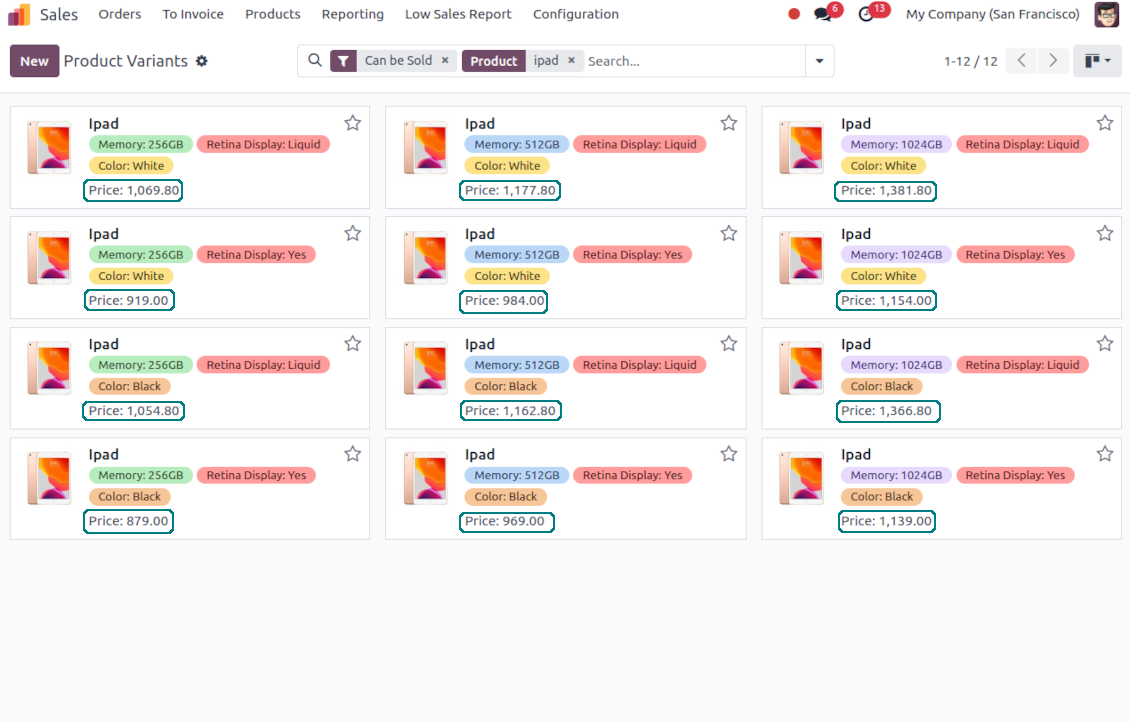Viewport: 1130px width, 722px height.
Task: Click the New button
Action: point(35,61)
